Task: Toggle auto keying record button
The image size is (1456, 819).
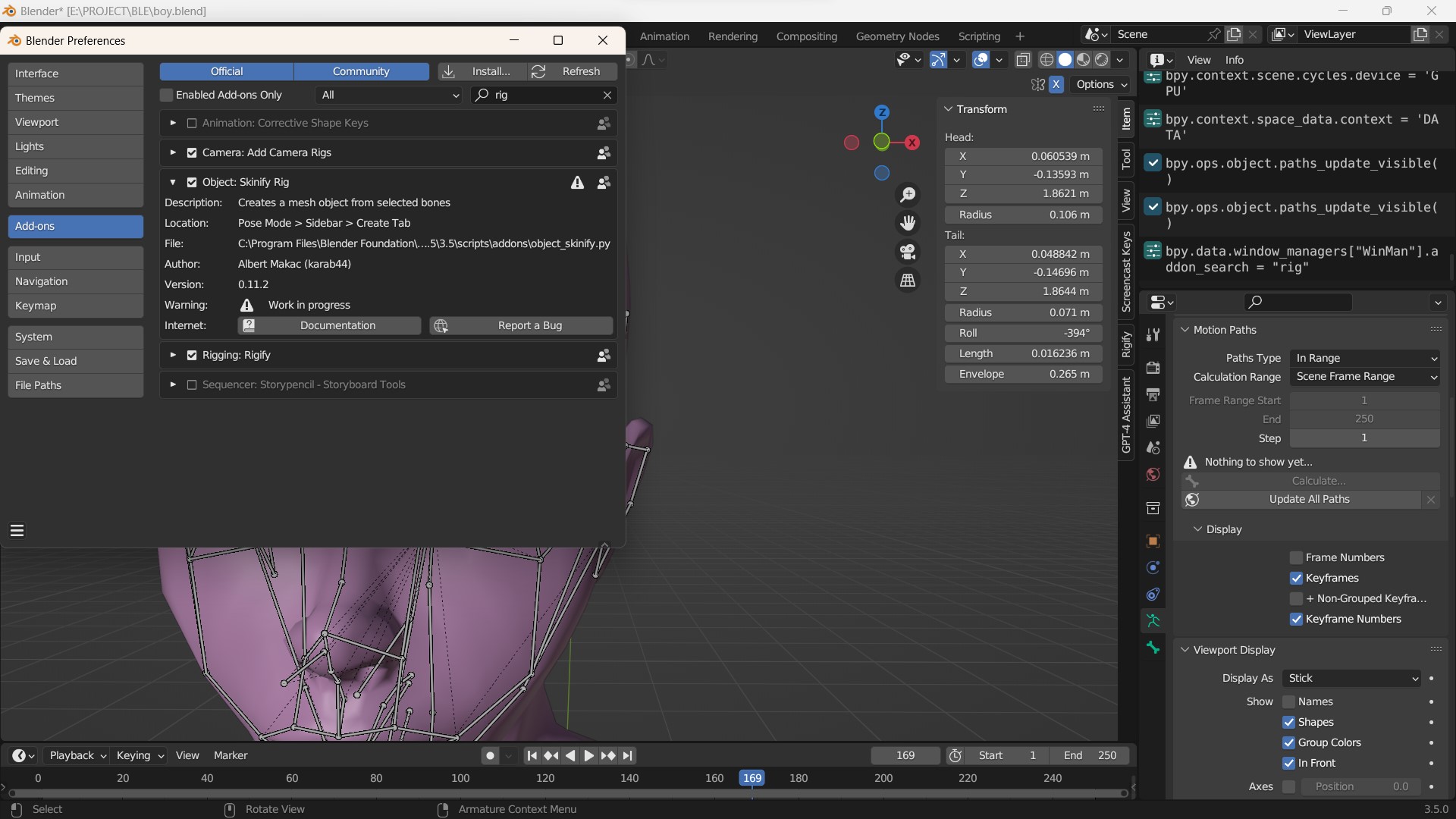Action: click(491, 756)
